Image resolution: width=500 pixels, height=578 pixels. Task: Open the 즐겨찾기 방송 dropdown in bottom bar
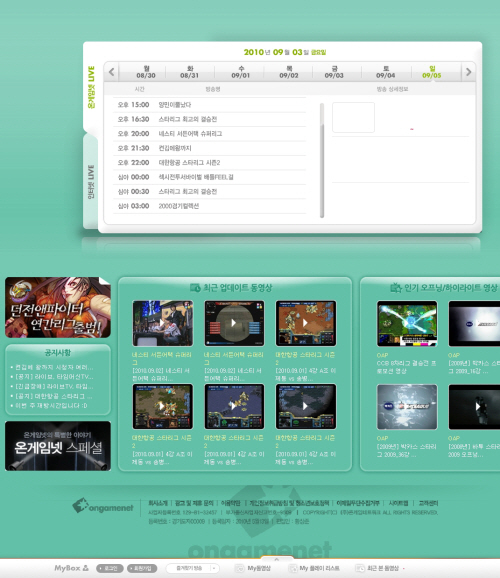click(x=192, y=568)
